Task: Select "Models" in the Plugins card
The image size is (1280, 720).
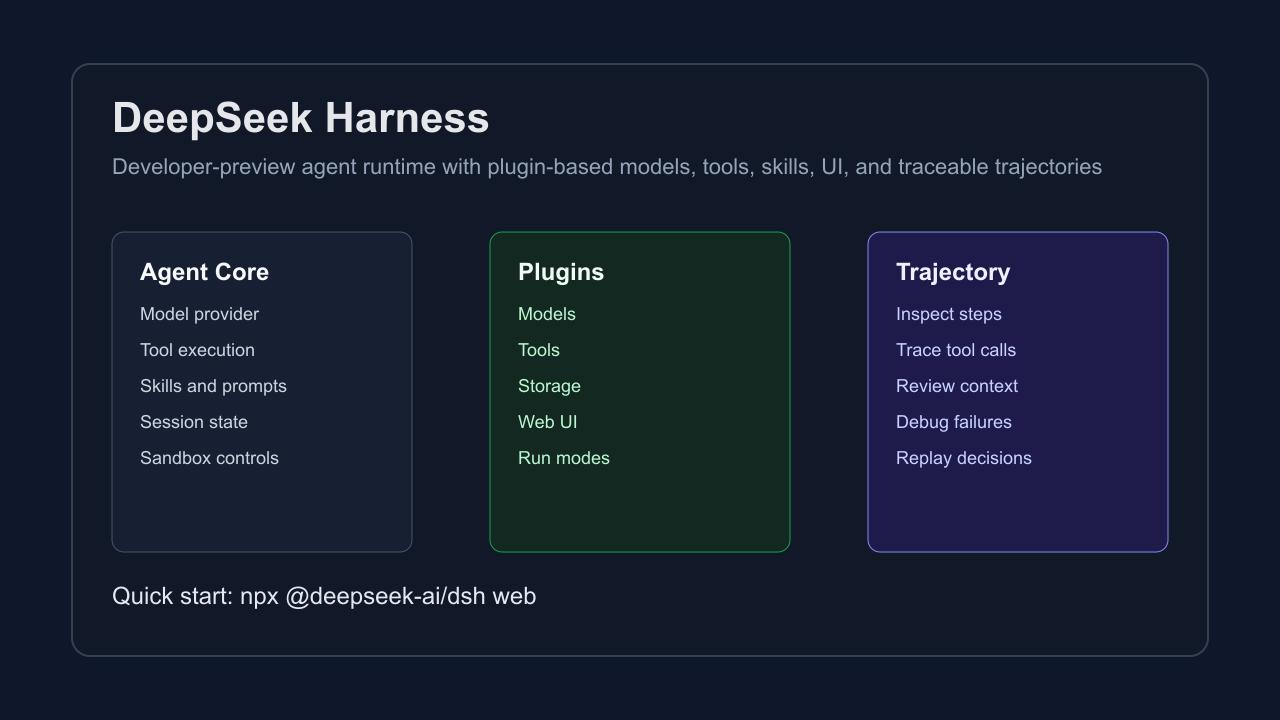Action: tap(547, 314)
